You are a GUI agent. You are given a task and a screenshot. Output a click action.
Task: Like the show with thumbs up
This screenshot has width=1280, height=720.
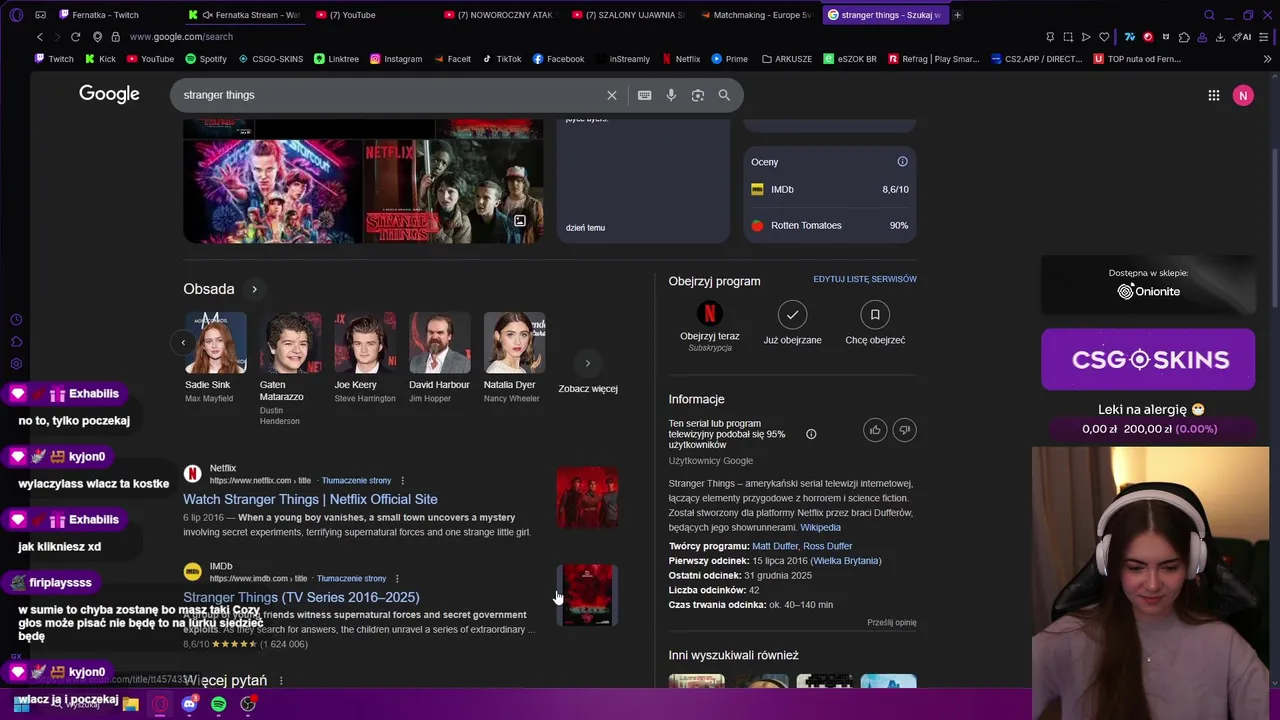(875, 430)
